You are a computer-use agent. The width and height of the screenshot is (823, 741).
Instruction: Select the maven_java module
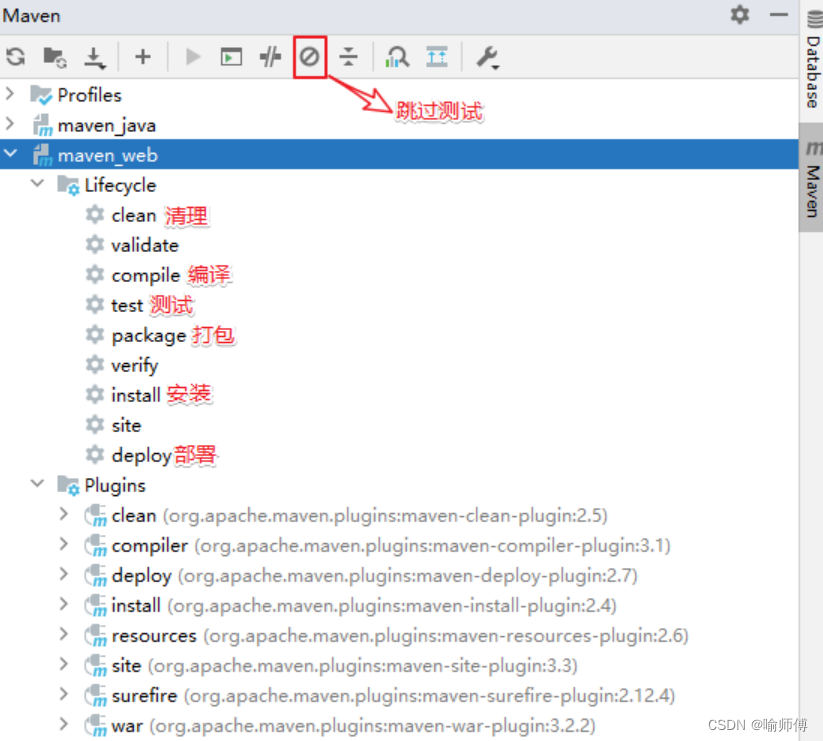pos(107,125)
